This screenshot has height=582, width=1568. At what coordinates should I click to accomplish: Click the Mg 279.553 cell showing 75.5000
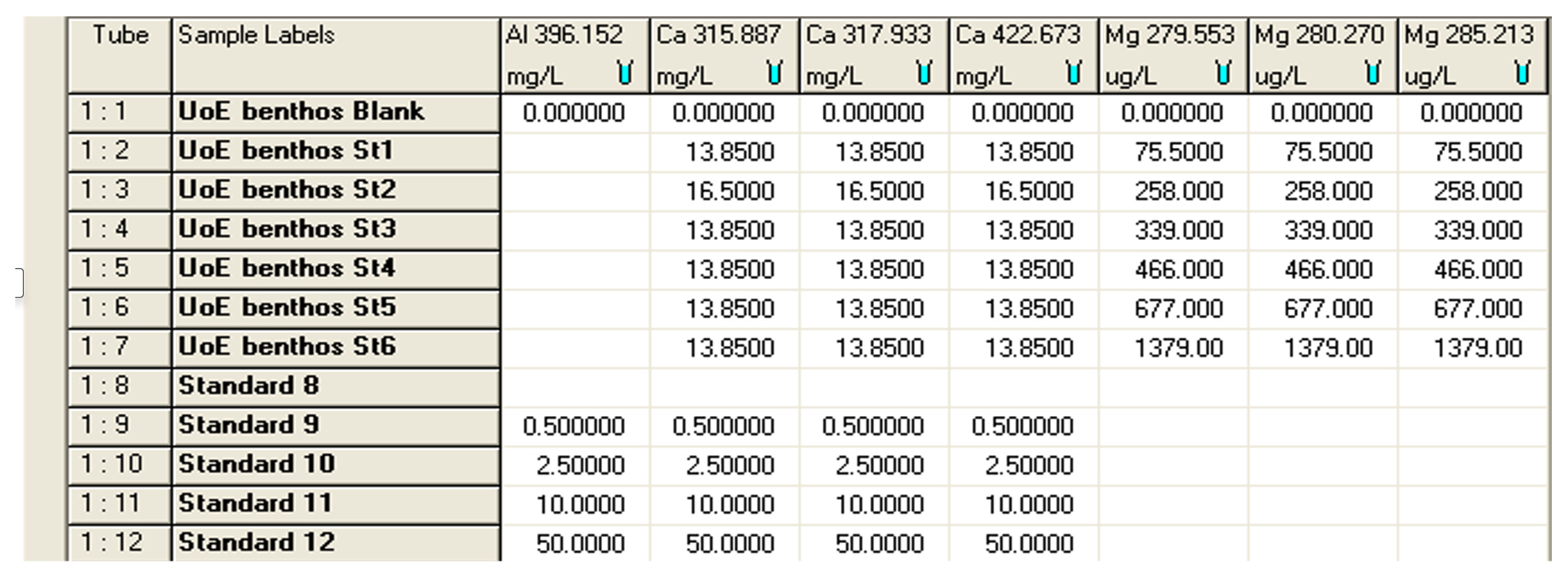point(1173,152)
